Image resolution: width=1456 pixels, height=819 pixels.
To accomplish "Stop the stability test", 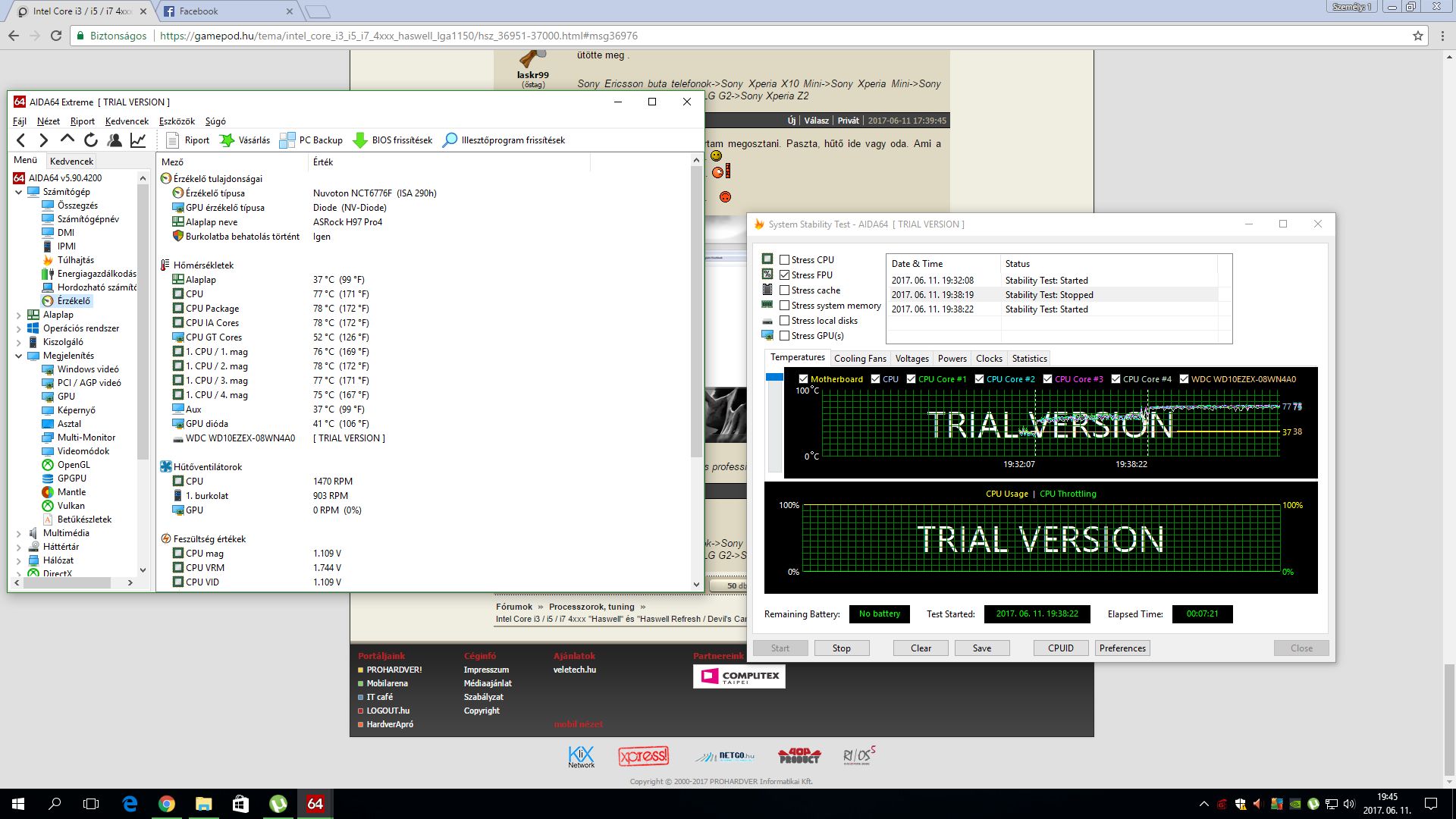I will click(x=841, y=648).
